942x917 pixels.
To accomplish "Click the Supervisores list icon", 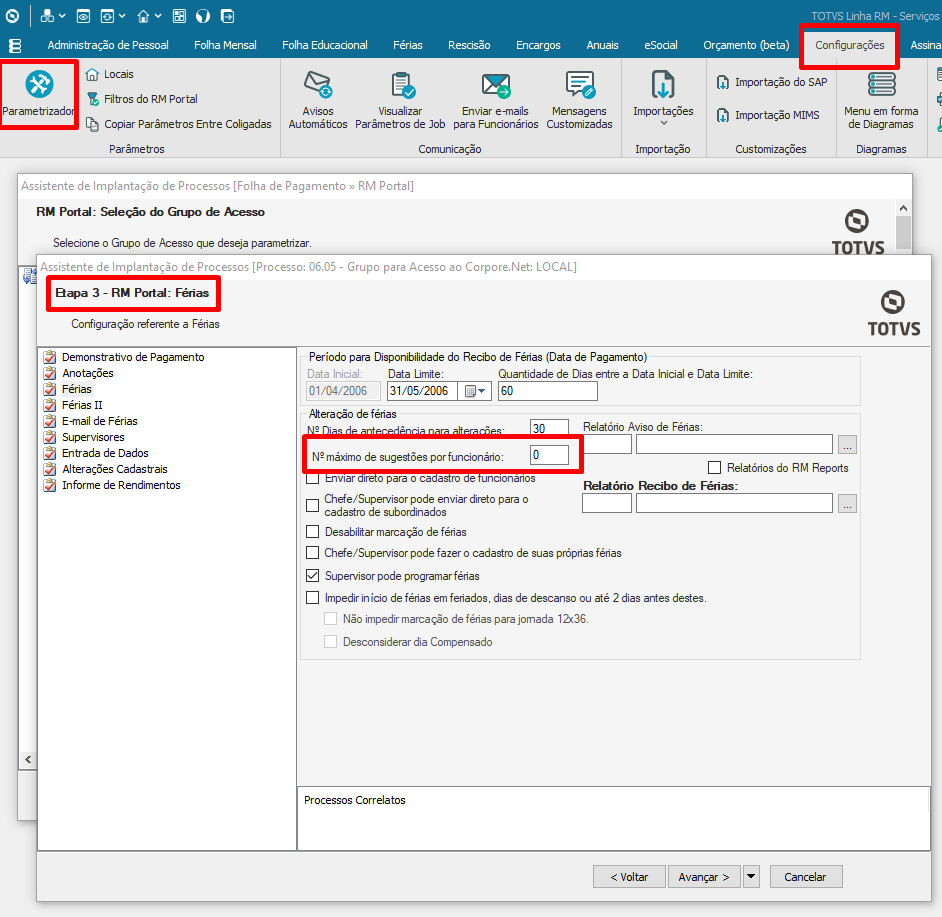I will coord(50,437).
